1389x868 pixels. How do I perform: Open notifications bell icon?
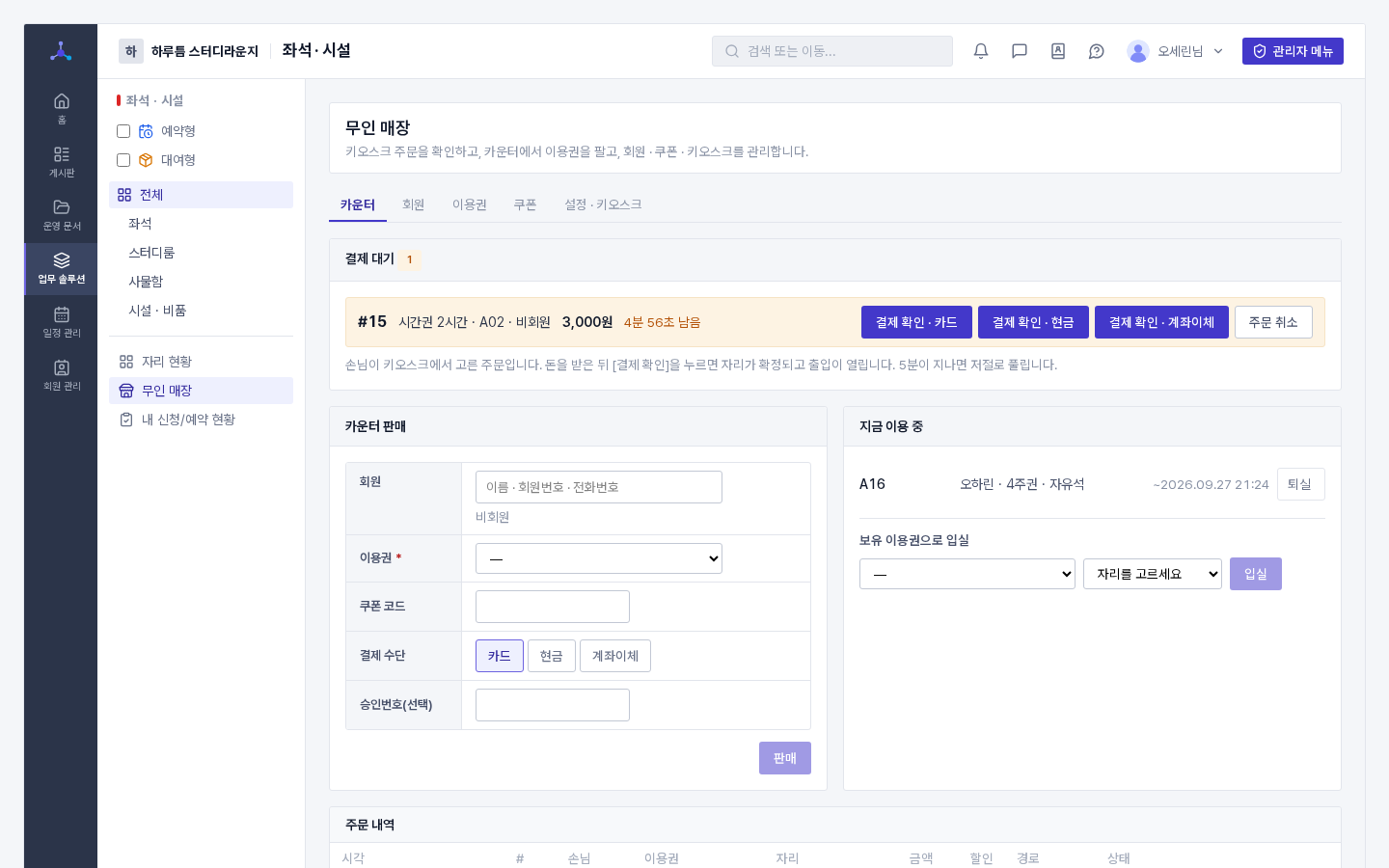point(981,51)
